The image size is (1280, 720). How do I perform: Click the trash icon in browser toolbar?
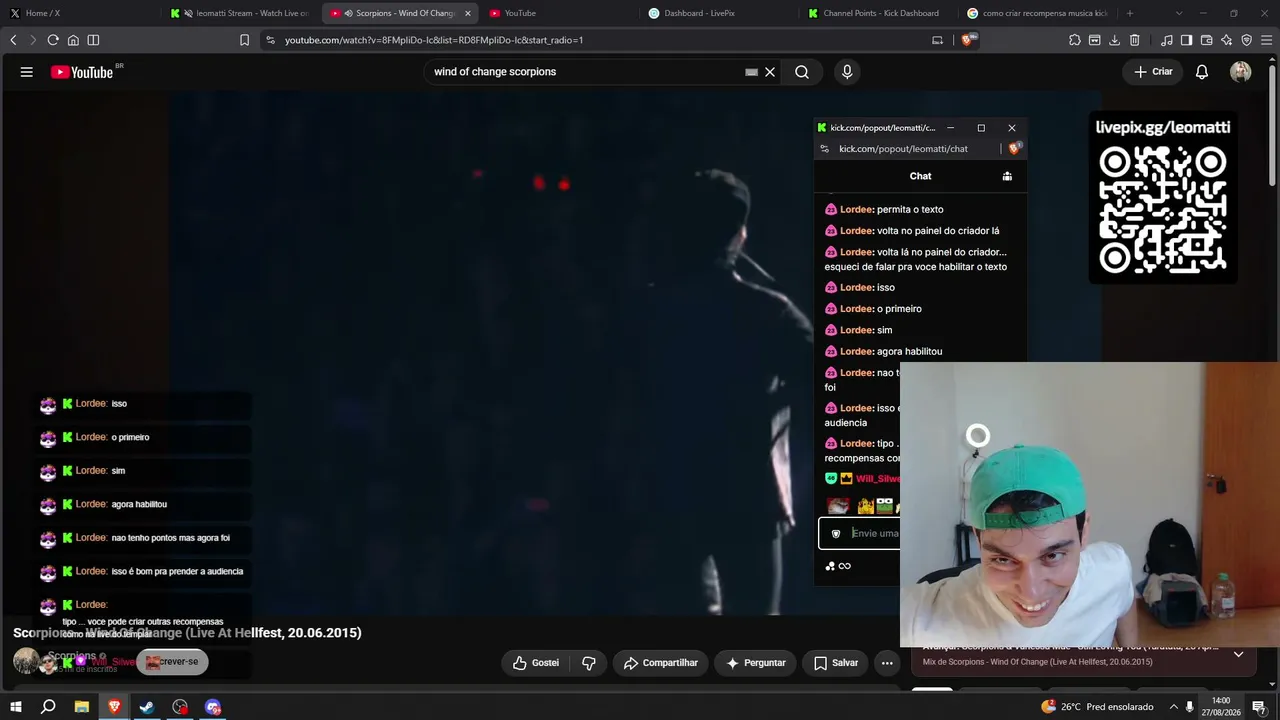1135,40
